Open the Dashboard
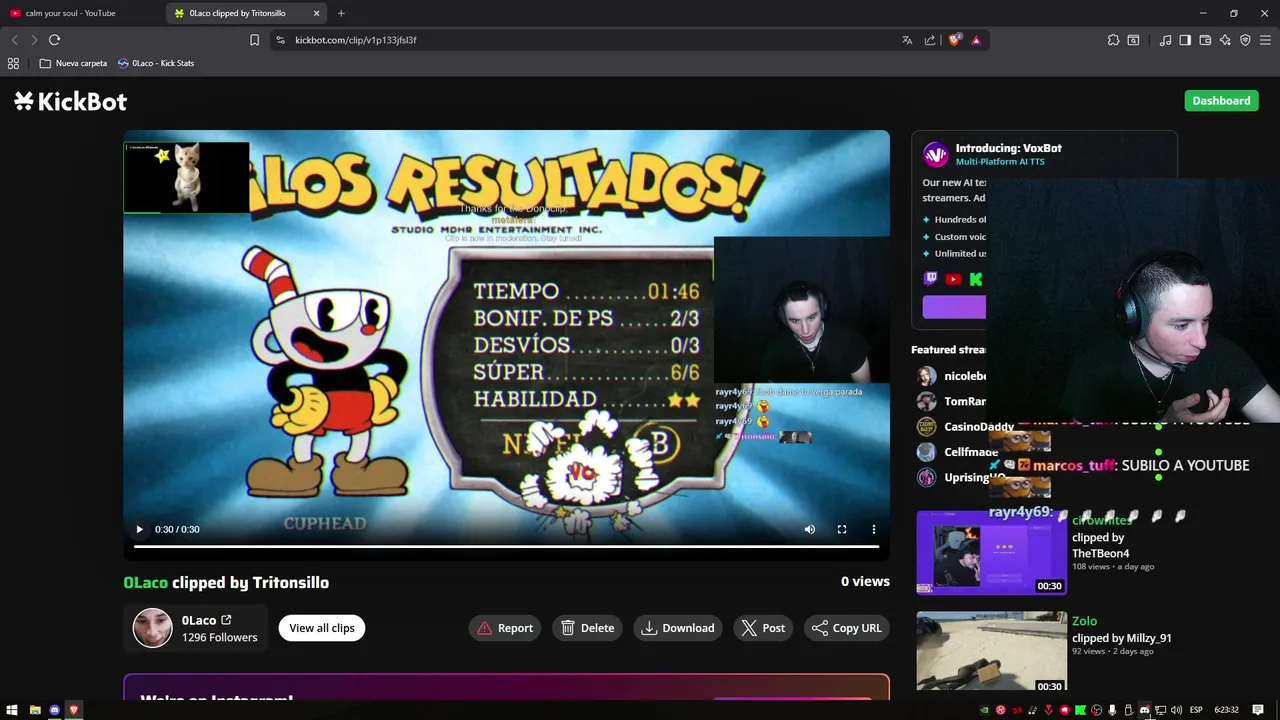The width and height of the screenshot is (1280, 720). click(x=1221, y=101)
